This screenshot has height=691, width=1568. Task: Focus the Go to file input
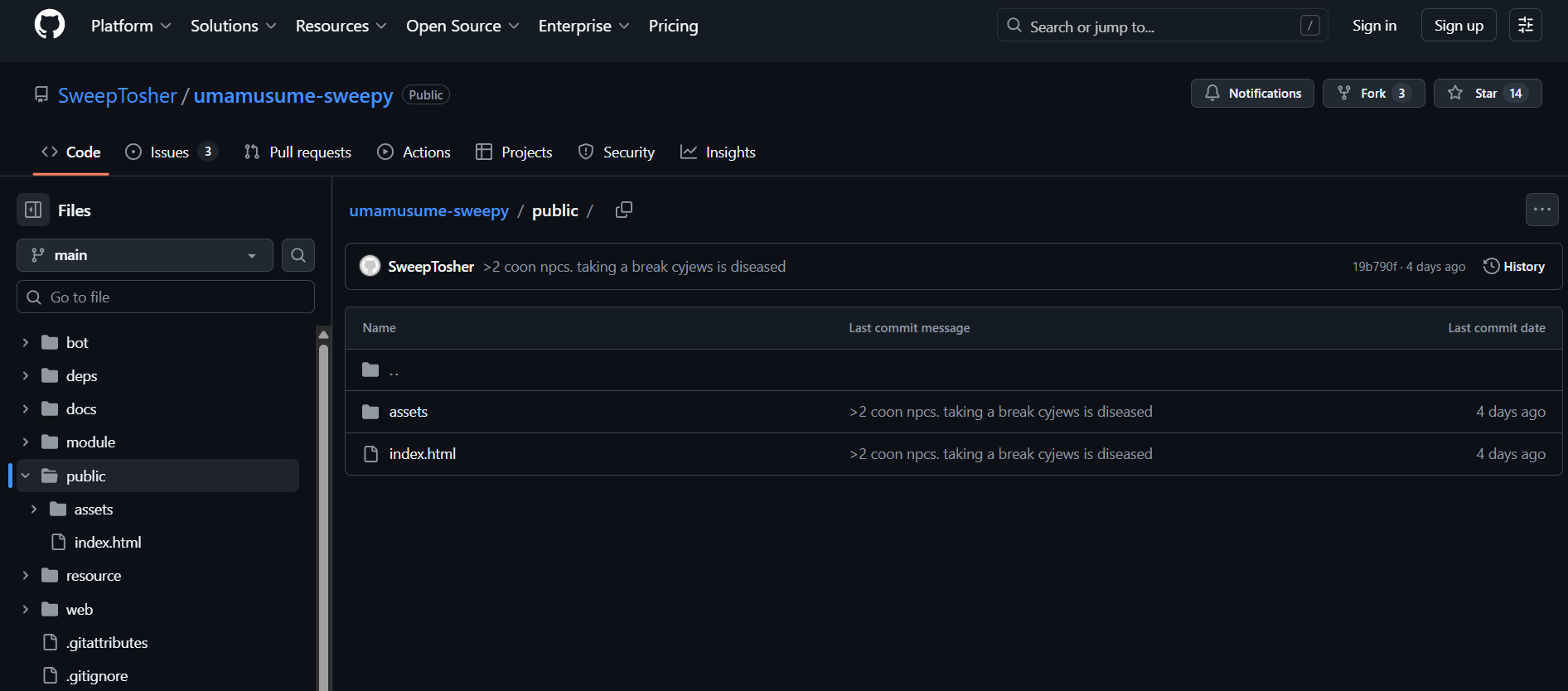click(166, 297)
